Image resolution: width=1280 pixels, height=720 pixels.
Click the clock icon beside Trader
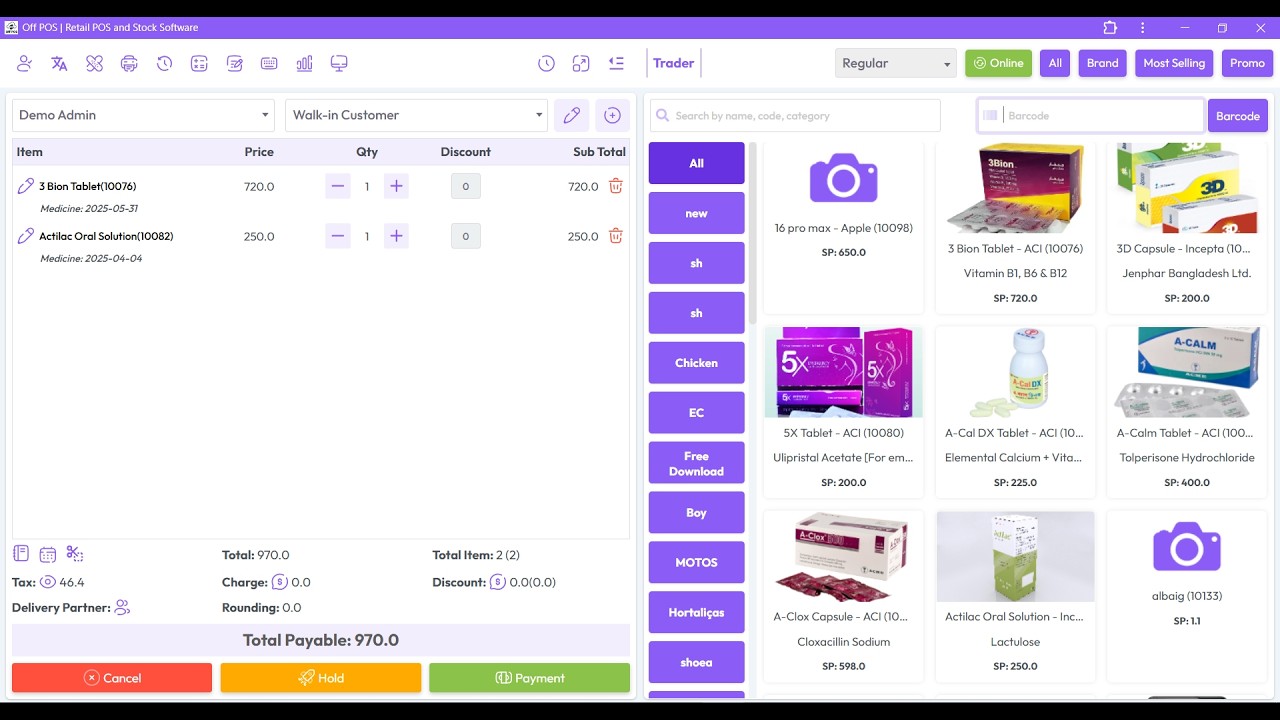[x=546, y=63]
